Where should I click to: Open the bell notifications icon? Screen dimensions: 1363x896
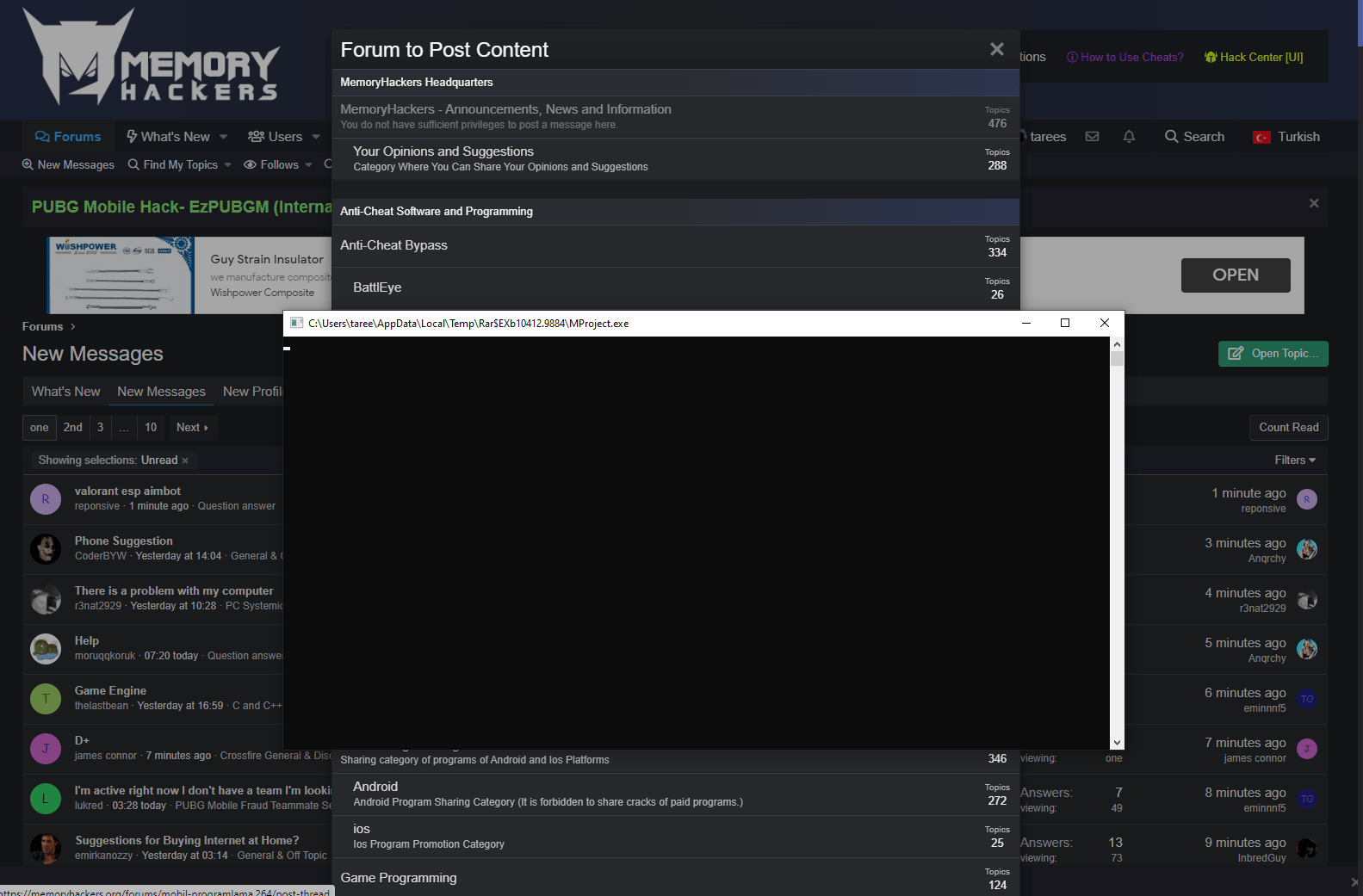coord(1129,136)
